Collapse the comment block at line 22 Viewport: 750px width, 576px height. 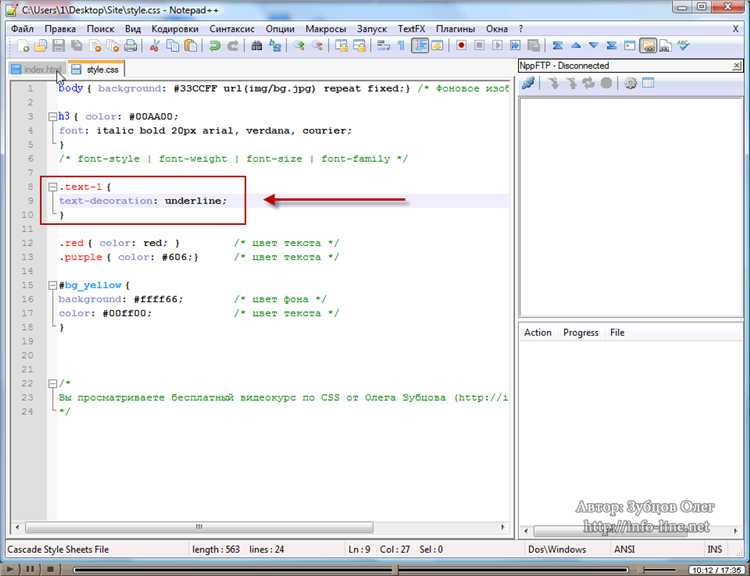point(53,384)
